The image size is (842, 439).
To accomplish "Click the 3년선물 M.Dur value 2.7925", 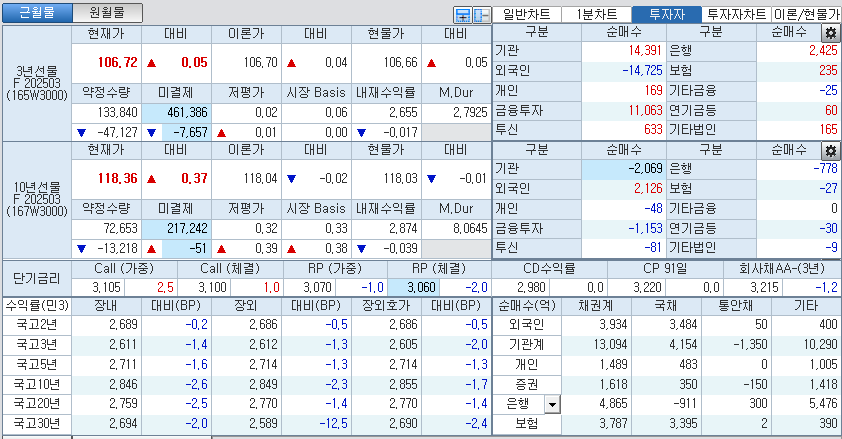I will [470, 113].
